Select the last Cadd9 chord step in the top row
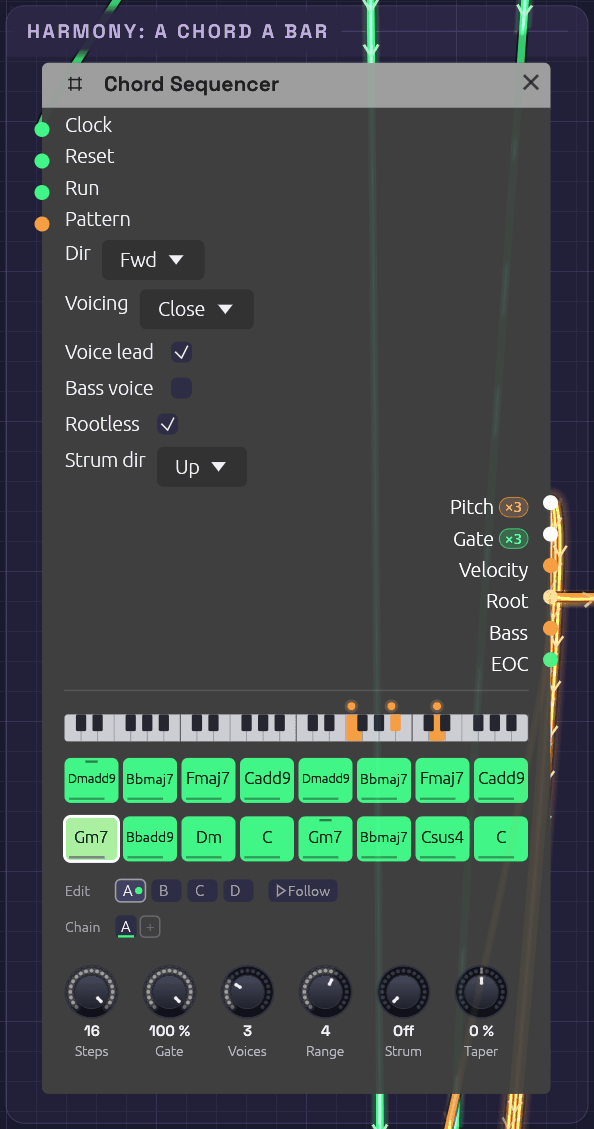Screen dimensions: 594x1129 500,780
